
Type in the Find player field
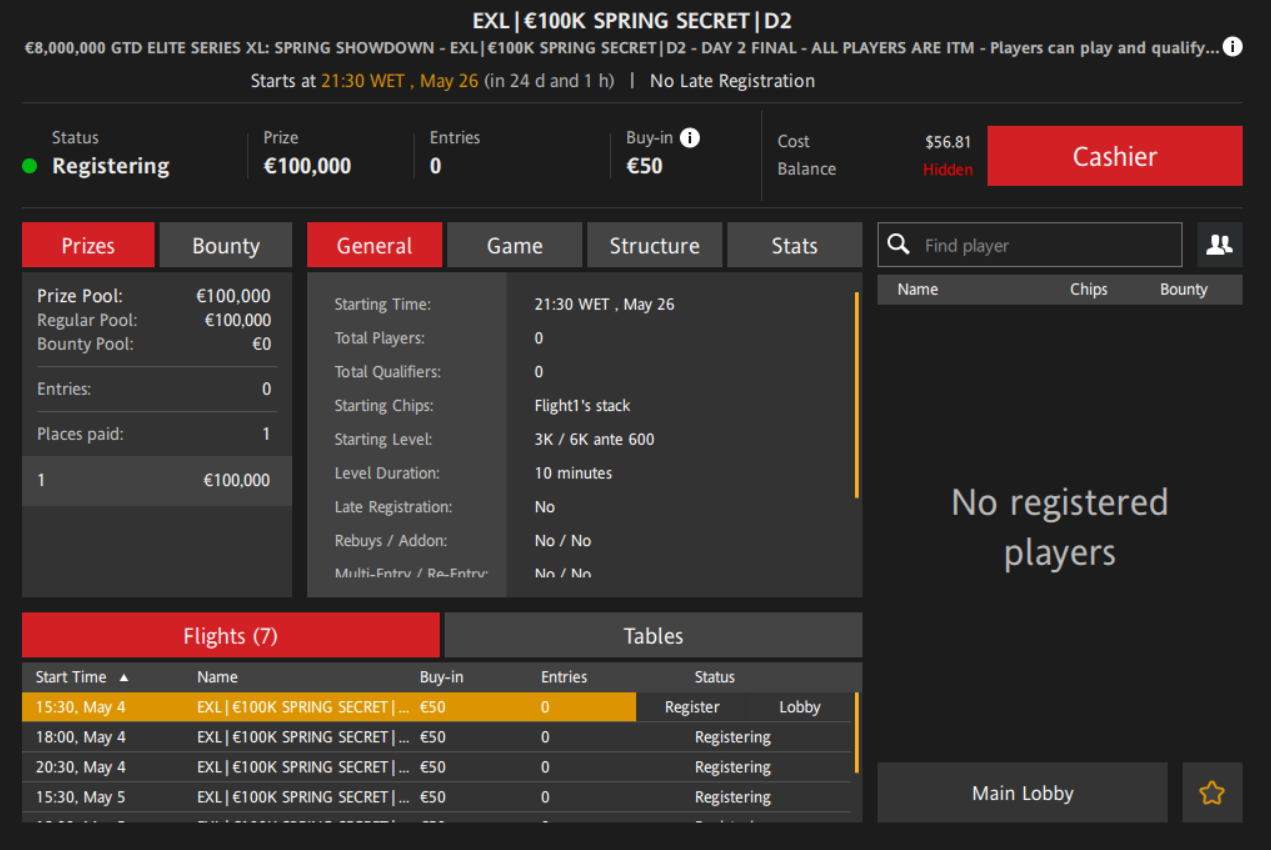(1045, 245)
